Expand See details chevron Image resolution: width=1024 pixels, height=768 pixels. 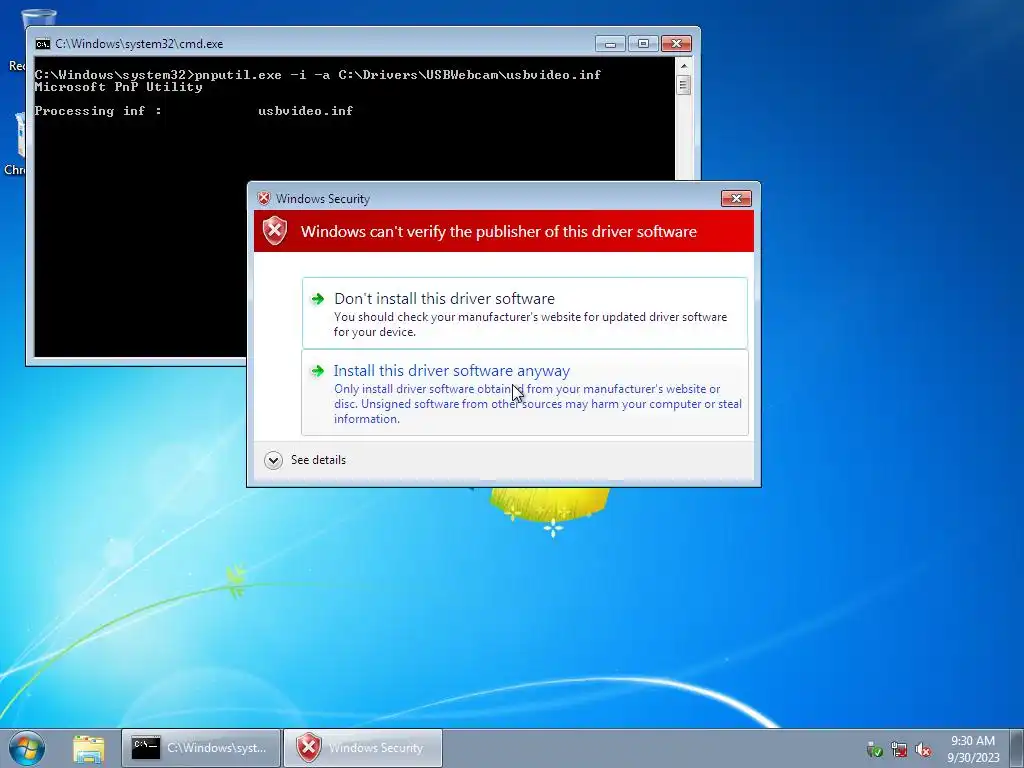coord(273,460)
